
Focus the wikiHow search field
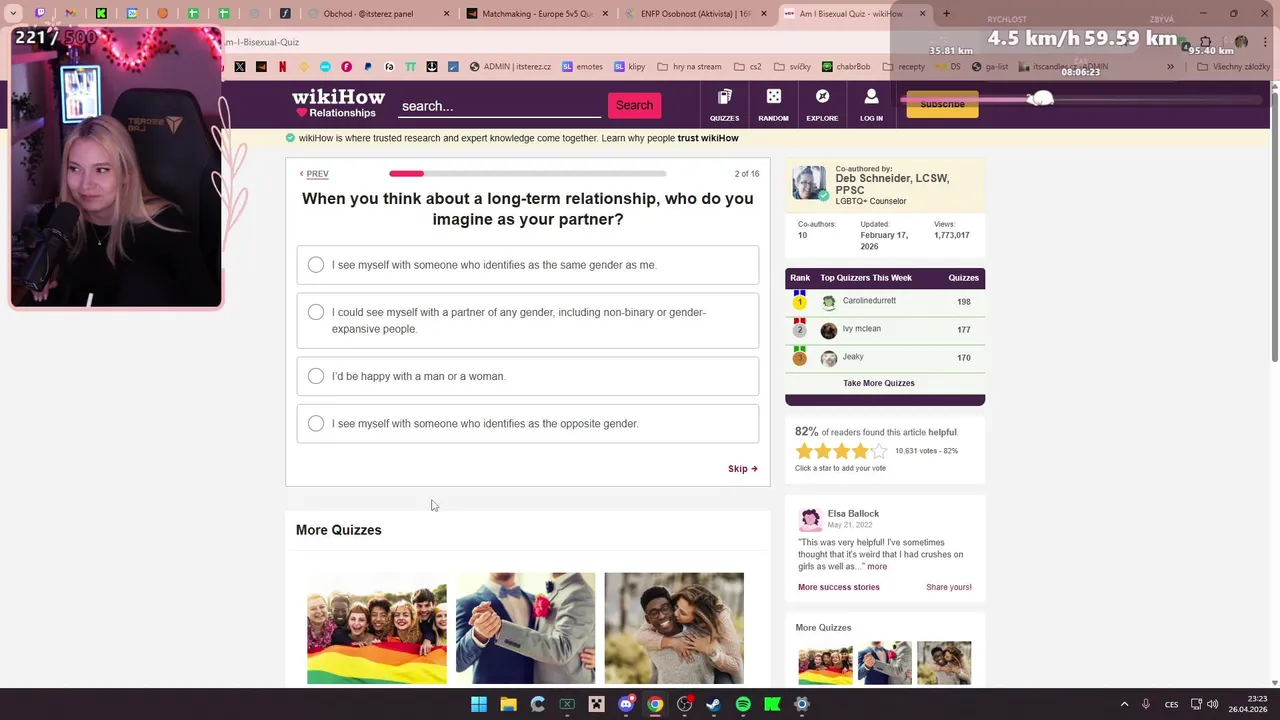499,106
